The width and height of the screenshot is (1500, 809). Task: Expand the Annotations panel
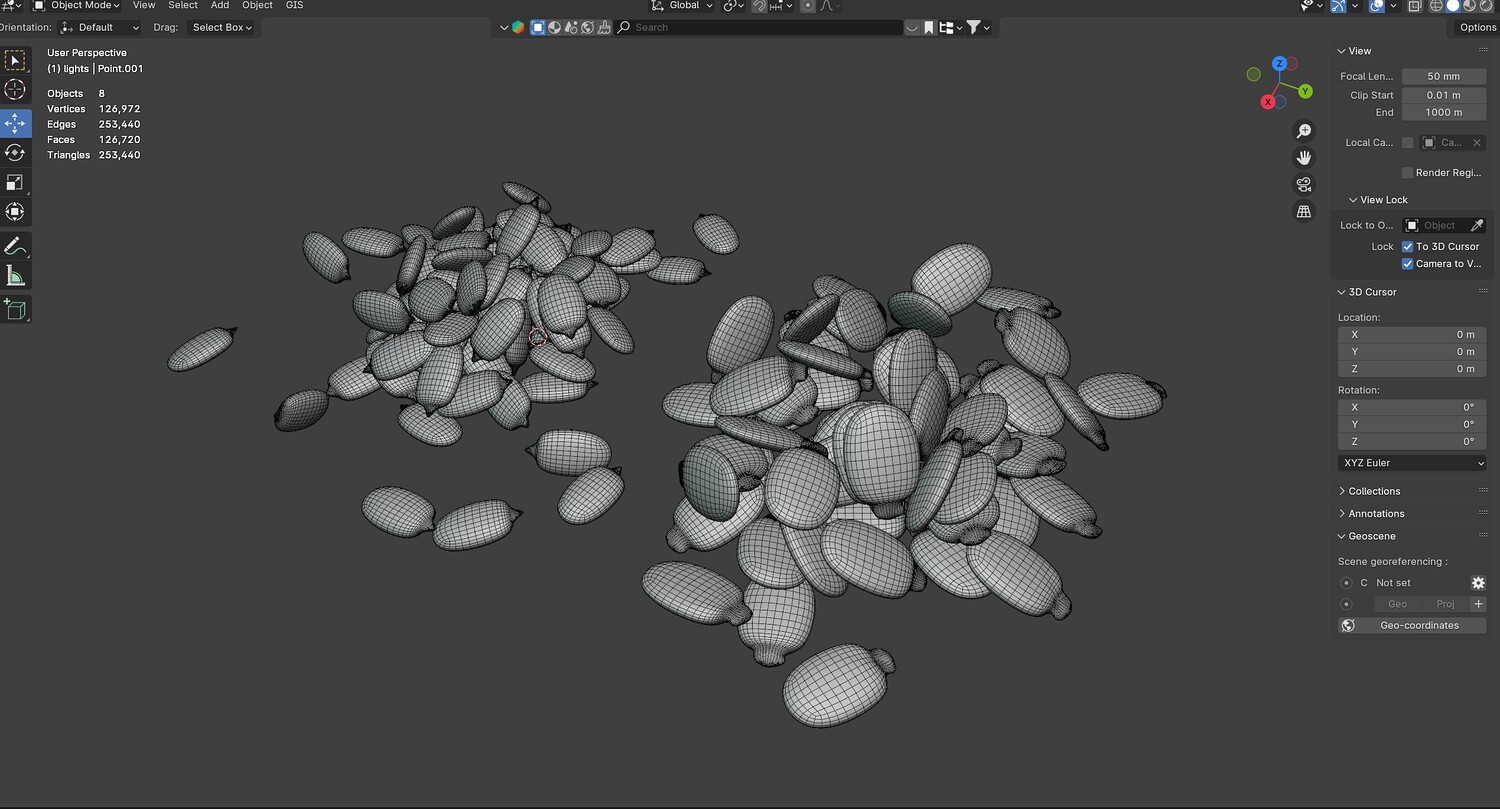click(1376, 514)
